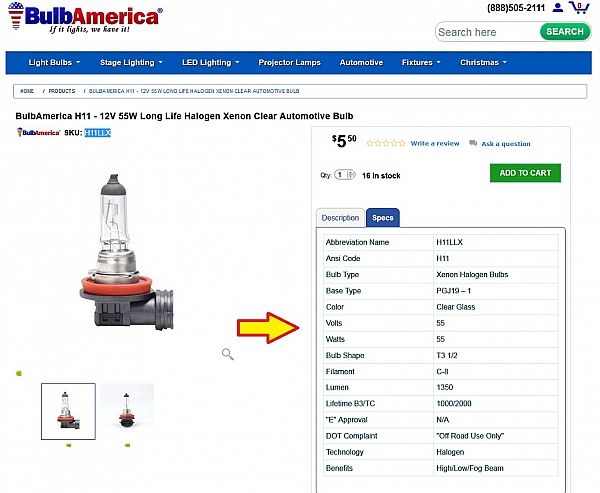The height and width of the screenshot is (493, 600).
Task: Open the shopping cart icon
Action: tap(579, 7)
